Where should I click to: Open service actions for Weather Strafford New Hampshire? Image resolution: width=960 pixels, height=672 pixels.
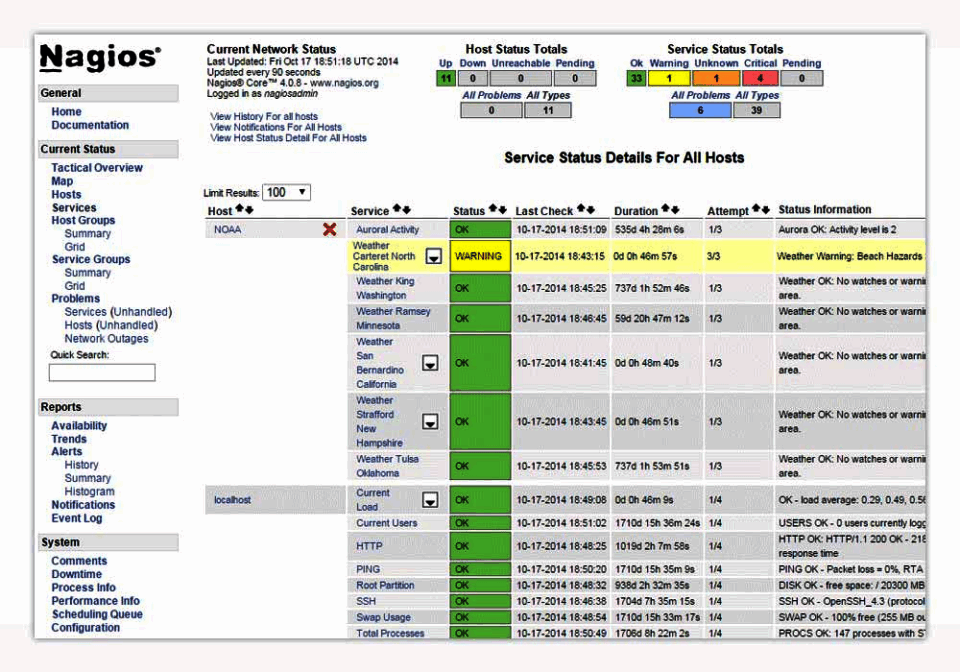pyautogui.click(x=430, y=421)
